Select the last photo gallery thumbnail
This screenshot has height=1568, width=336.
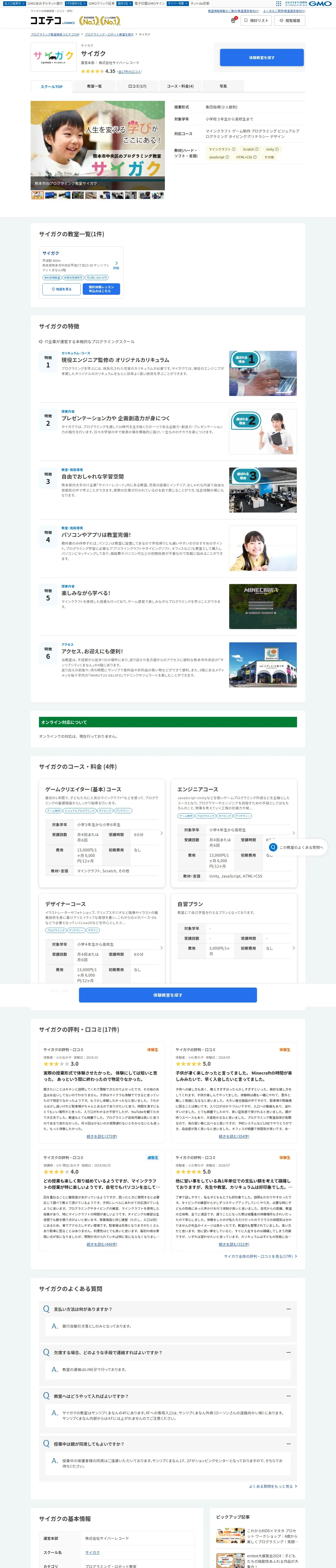click(x=158, y=195)
